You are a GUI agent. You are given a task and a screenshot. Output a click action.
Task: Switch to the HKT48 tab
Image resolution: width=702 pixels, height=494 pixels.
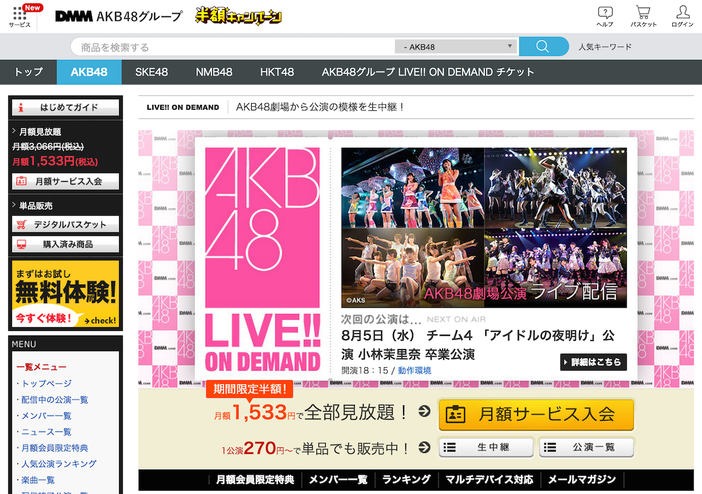(277, 72)
